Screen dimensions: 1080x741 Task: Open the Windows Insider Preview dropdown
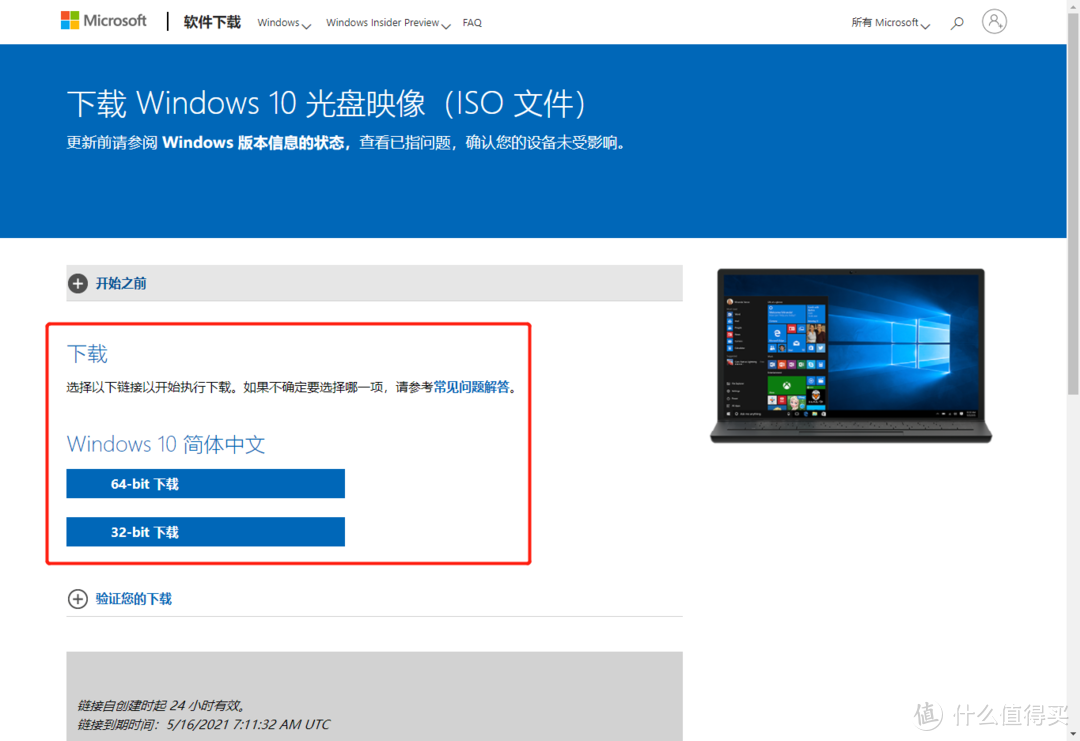pyautogui.click(x=388, y=23)
